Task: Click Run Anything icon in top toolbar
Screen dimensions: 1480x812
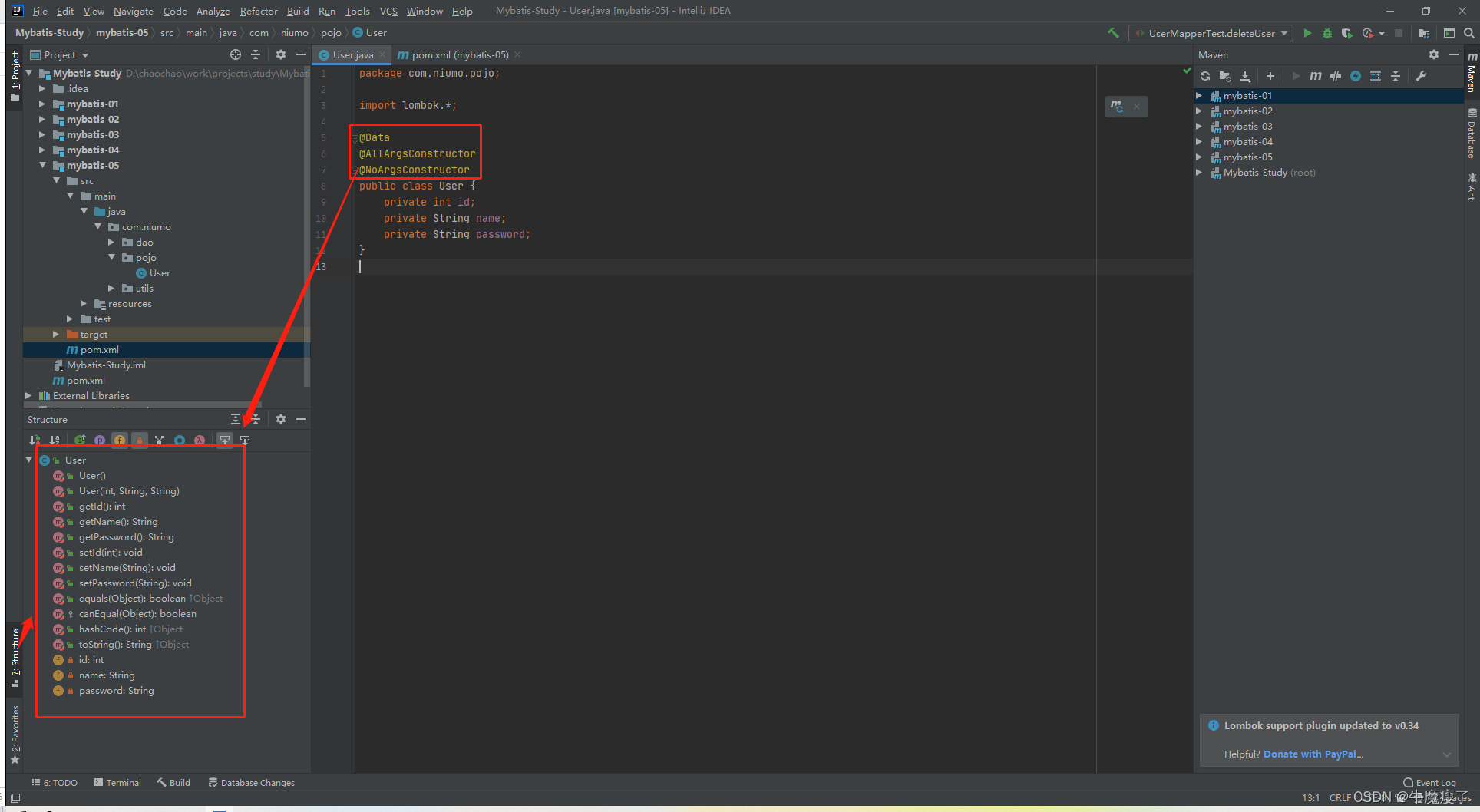Action: (x=1449, y=33)
